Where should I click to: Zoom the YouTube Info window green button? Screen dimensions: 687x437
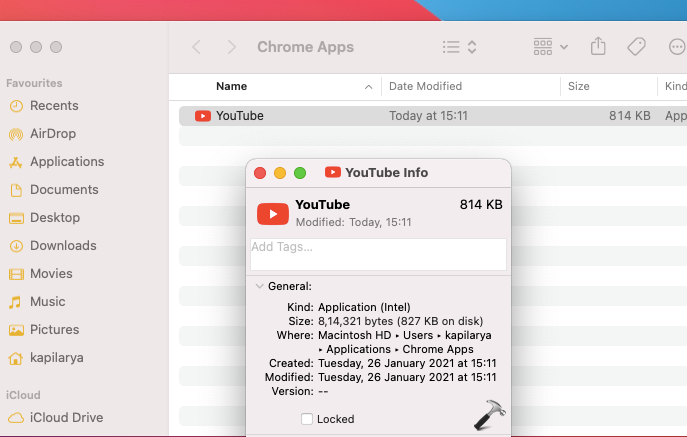(x=300, y=173)
